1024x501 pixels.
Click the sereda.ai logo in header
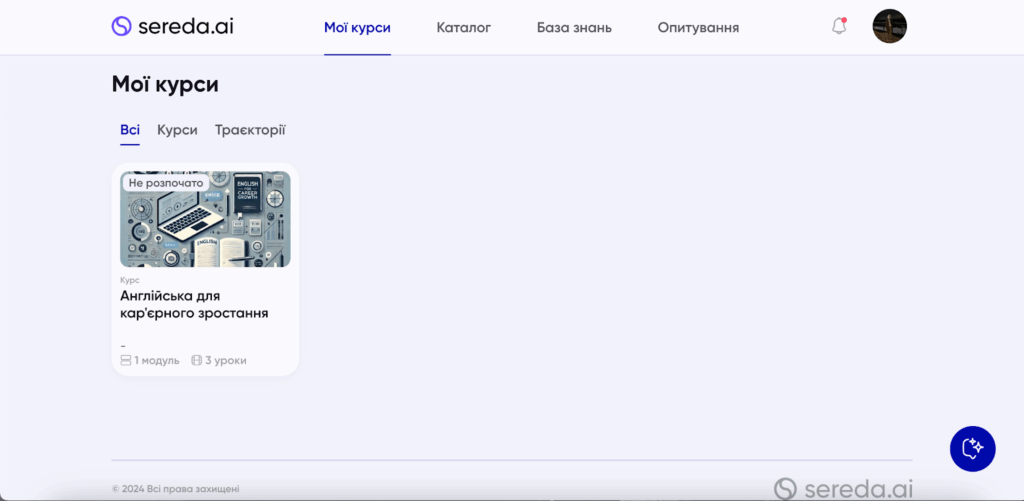point(172,27)
